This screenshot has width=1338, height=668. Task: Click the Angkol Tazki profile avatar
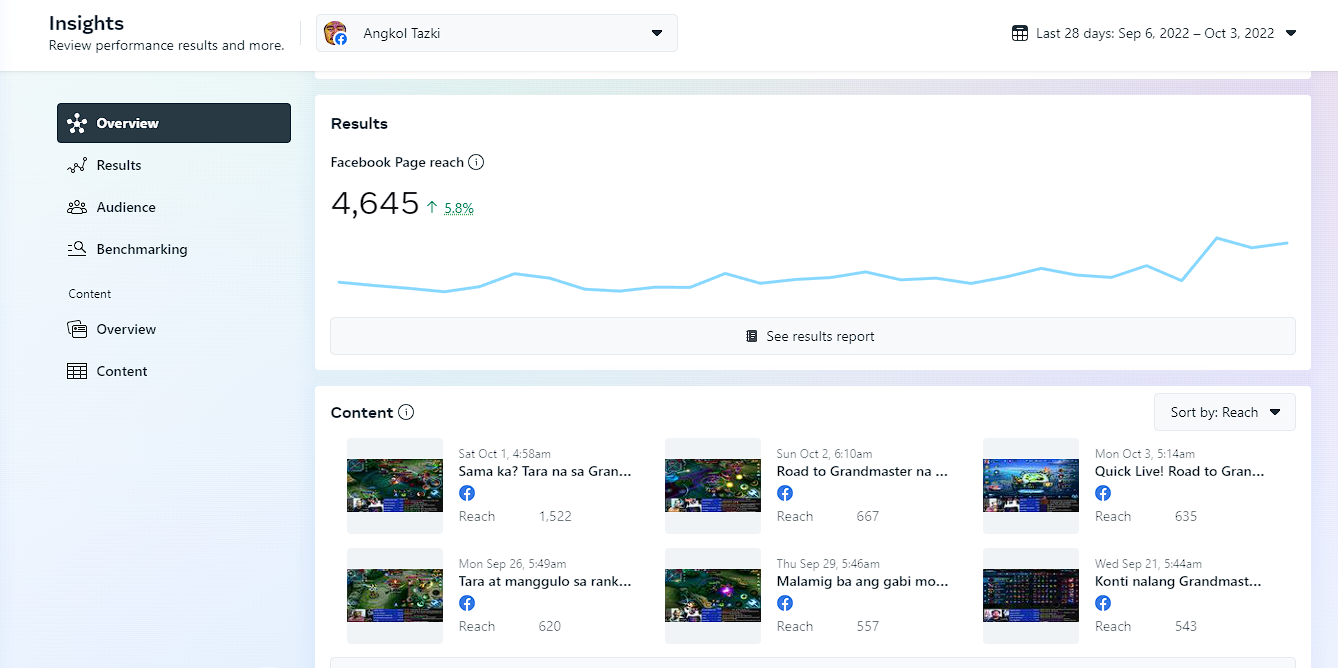[x=335, y=33]
